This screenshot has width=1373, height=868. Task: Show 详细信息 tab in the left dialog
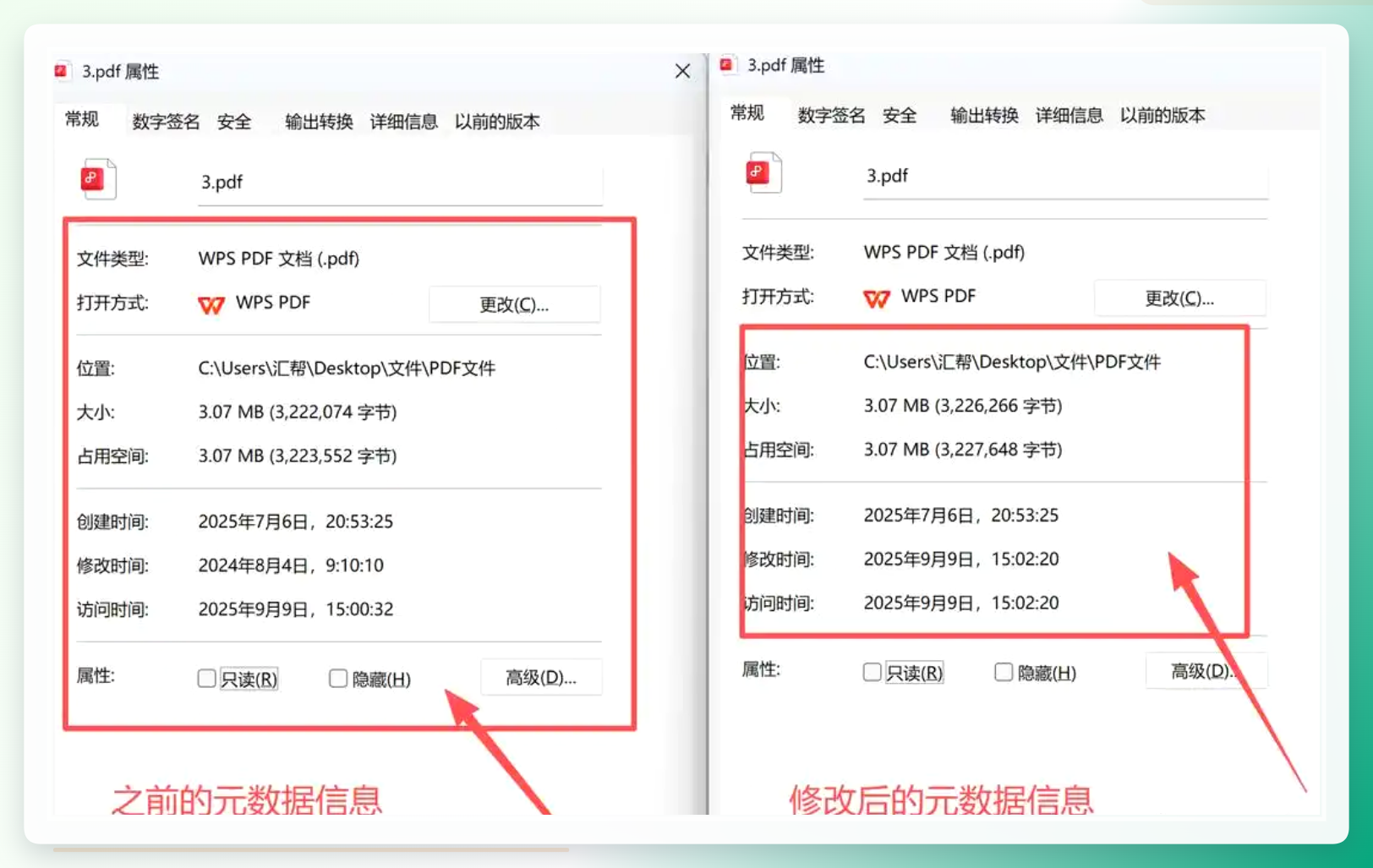coord(404,122)
